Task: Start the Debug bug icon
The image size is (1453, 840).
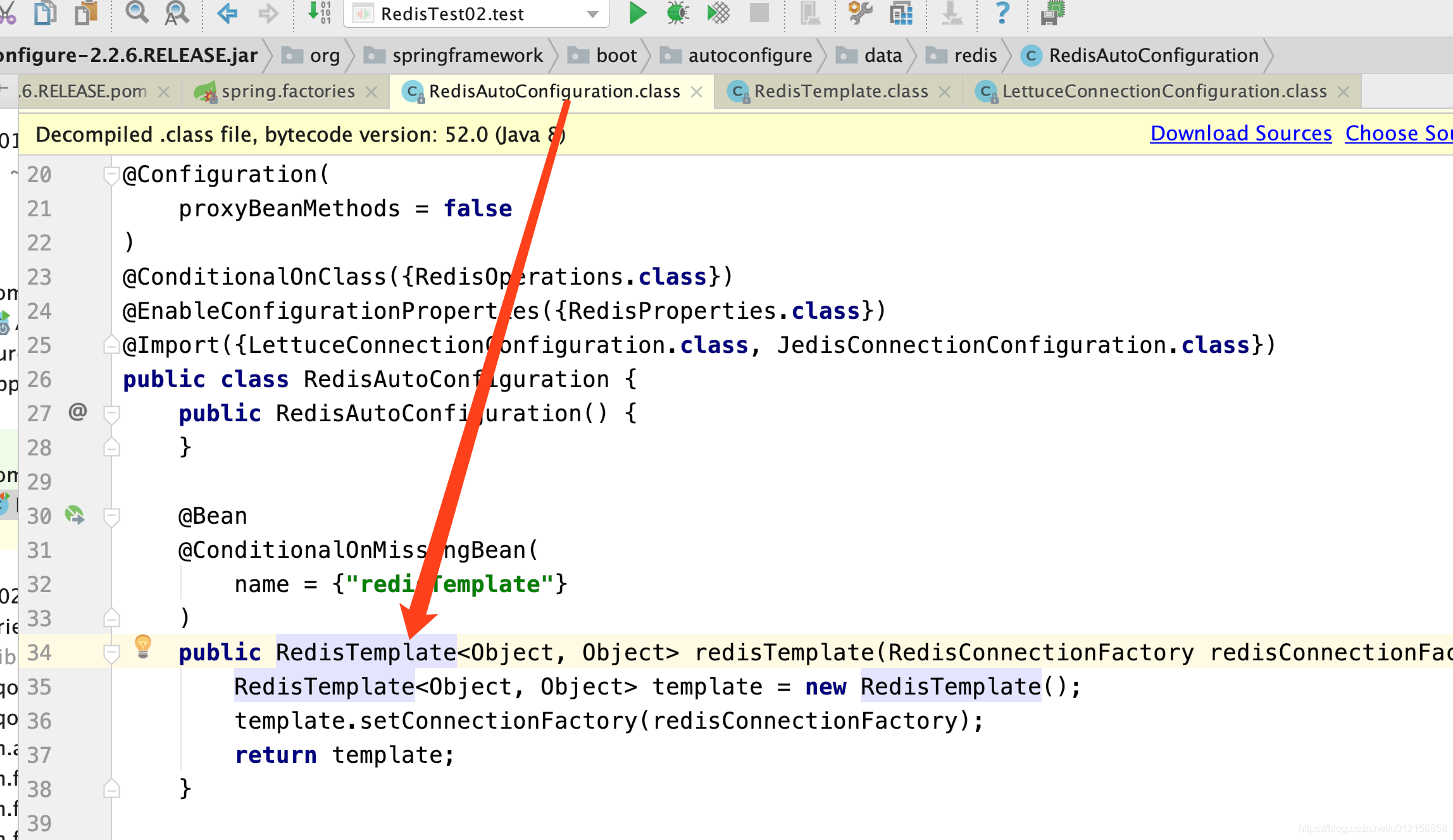Action: 677,13
